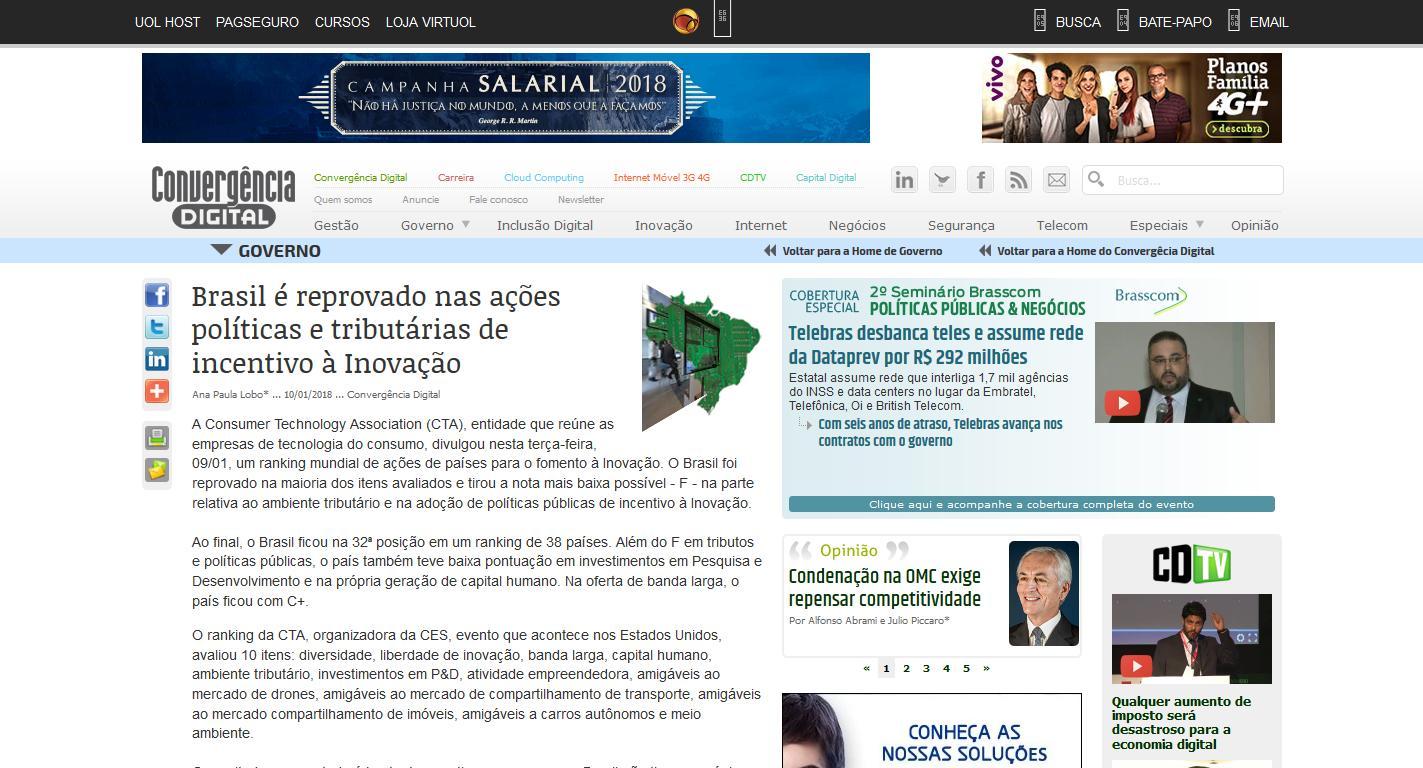The width and height of the screenshot is (1423, 768).
Task: Open the Gestão menu item
Action: (336, 225)
